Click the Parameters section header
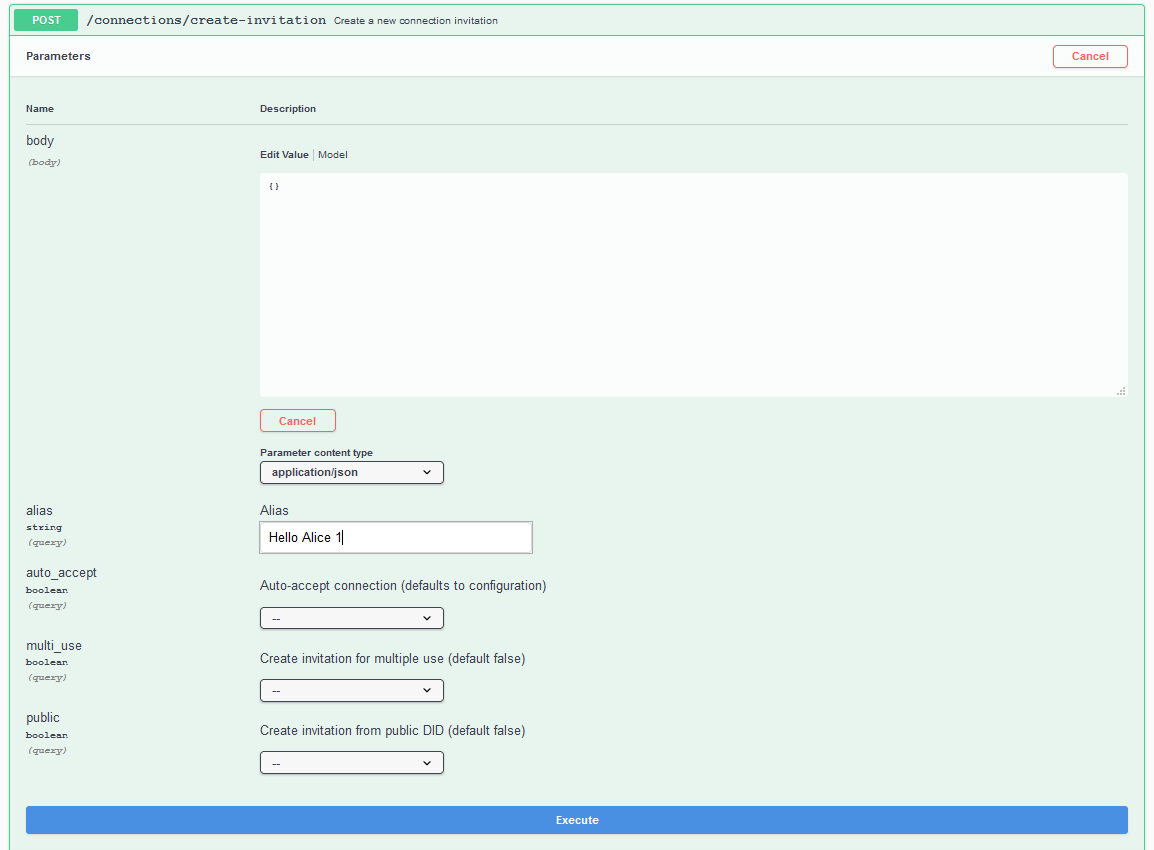 click(x=58, y=56)
